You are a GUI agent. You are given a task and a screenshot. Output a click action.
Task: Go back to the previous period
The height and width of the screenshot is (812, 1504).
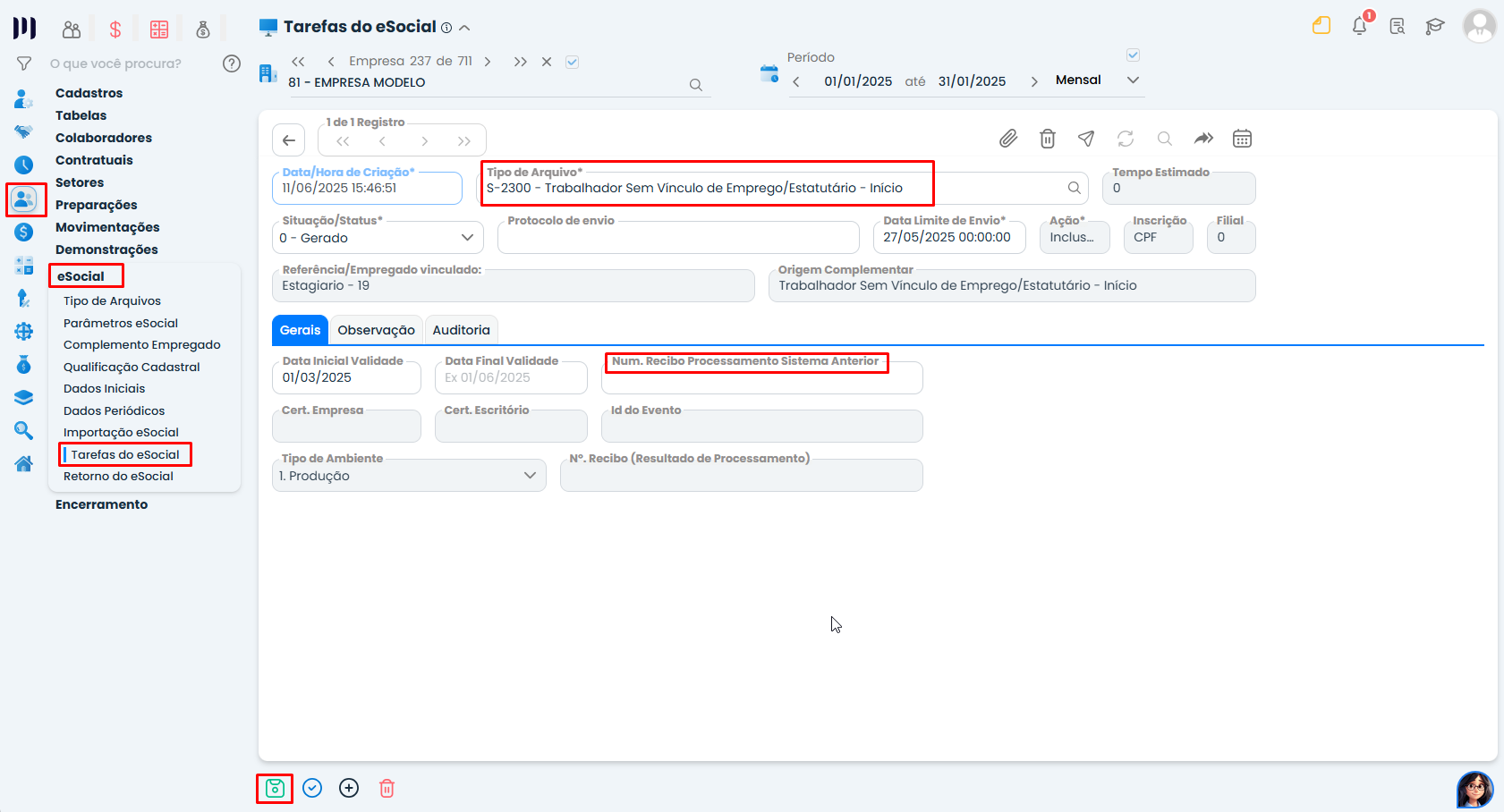click(x=796, y=81)
